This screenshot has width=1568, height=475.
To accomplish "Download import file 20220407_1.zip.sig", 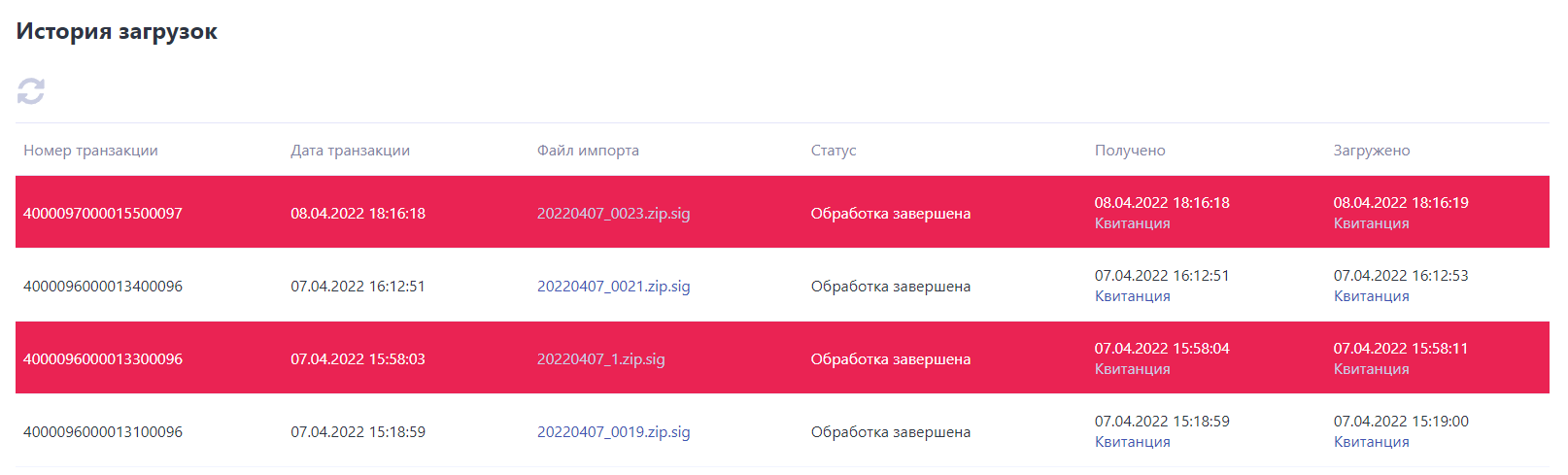I will click(600, 359).
